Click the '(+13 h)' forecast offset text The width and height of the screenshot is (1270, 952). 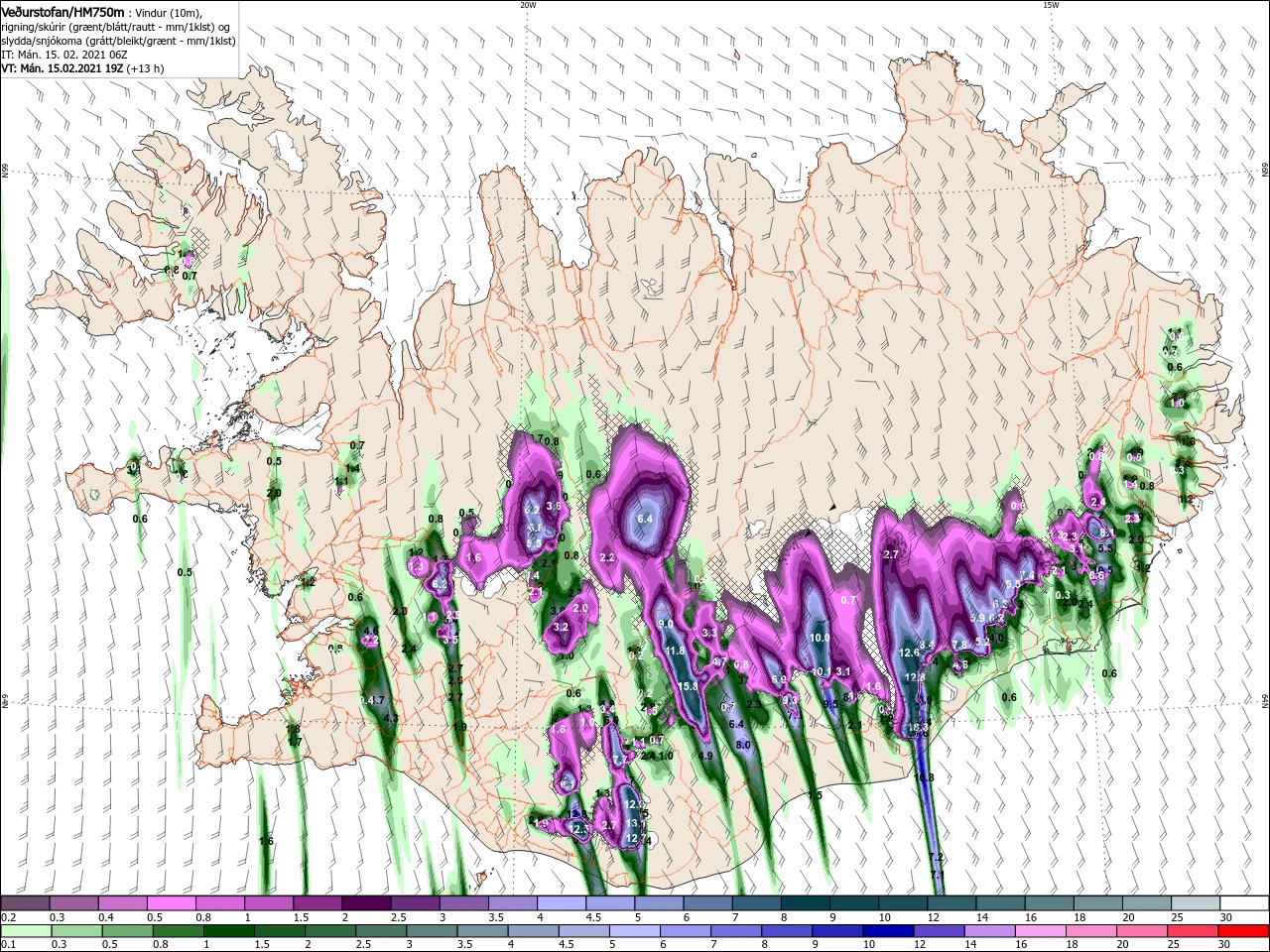coord(145,68)
